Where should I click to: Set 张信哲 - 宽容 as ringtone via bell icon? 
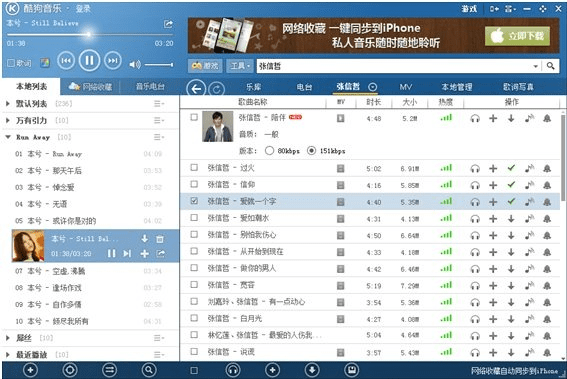(x=547, y=285)
